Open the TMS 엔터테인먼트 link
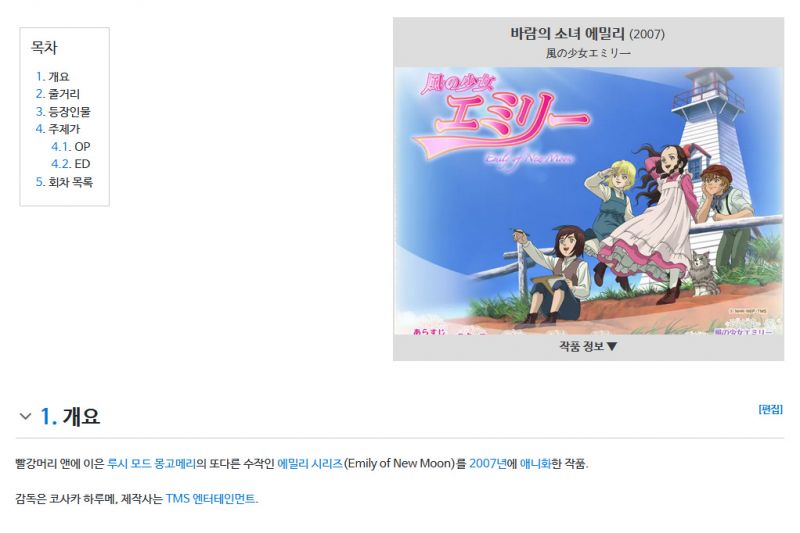Image resolution: width=800 pixels, height=533 pixels. (x=211, y=498)
